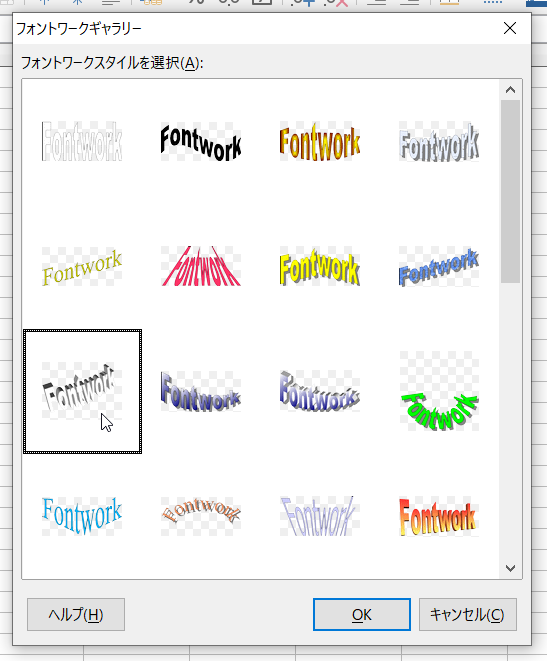Choose the black wavy Fontwork style
Screen dimensions: 547x661
click(x=201, y=141)
